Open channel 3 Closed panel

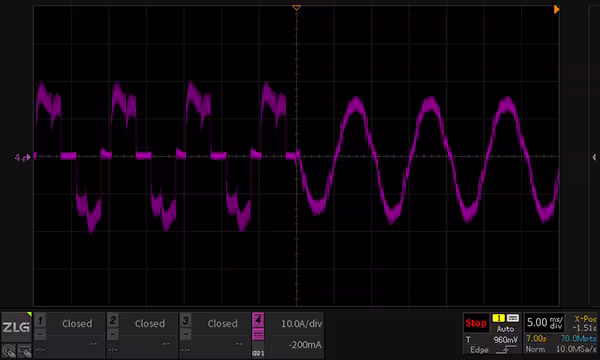(x=222, y=324)
